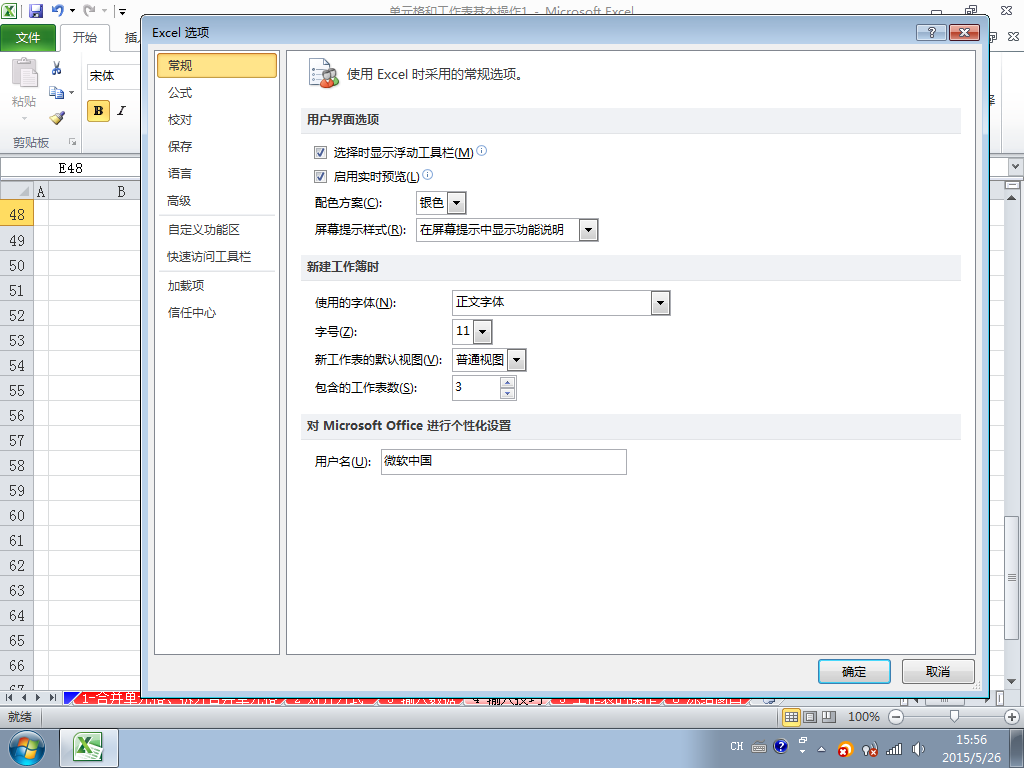Open the ScreenTip style dropdown

(x=588, y=230)
